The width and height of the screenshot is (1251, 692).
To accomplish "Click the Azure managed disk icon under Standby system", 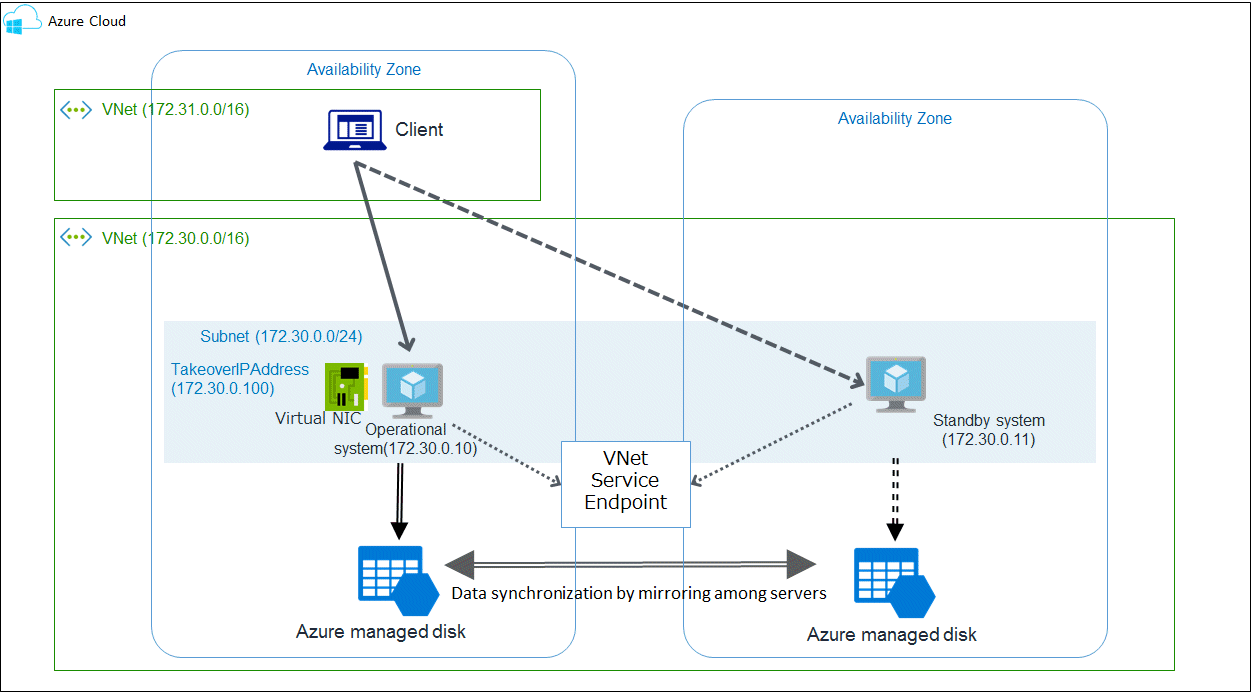I will click(895, 583).
